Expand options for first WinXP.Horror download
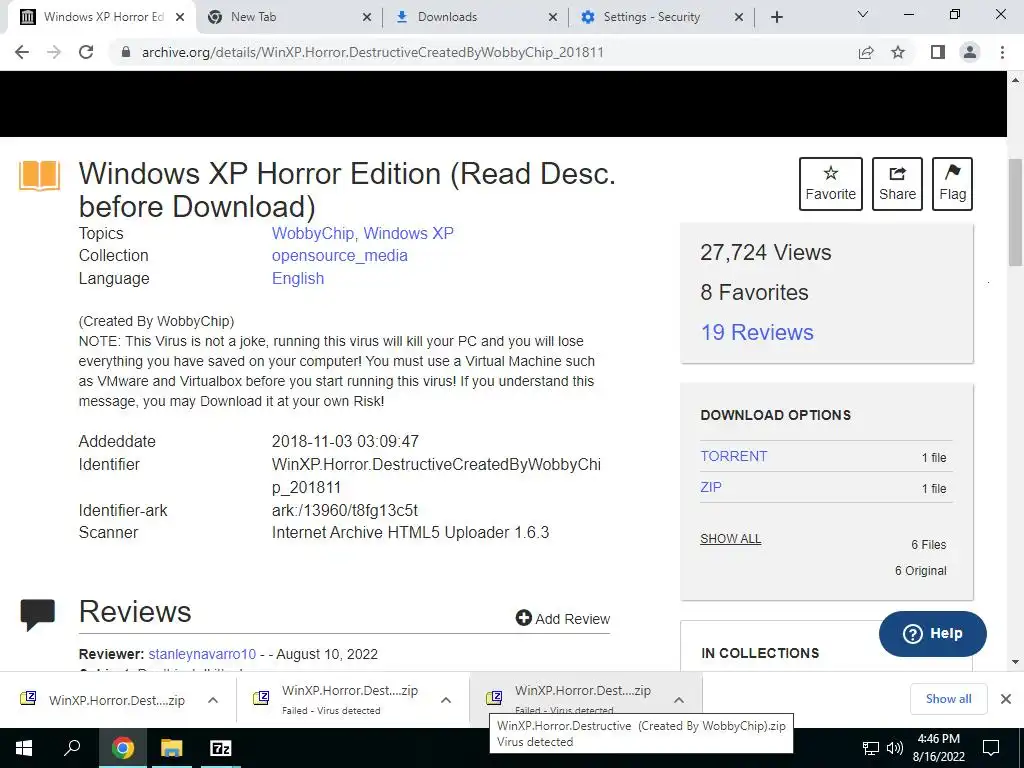Viewport: 1024px width, 768px height. 213,700
